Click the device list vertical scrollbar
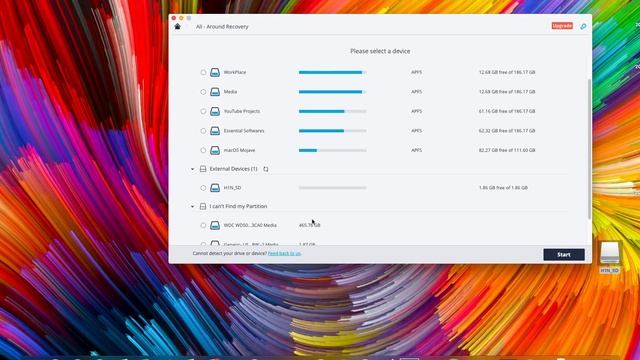Viewport: 640px width, 360px height. pyautogui.click(x=589, y=149)
